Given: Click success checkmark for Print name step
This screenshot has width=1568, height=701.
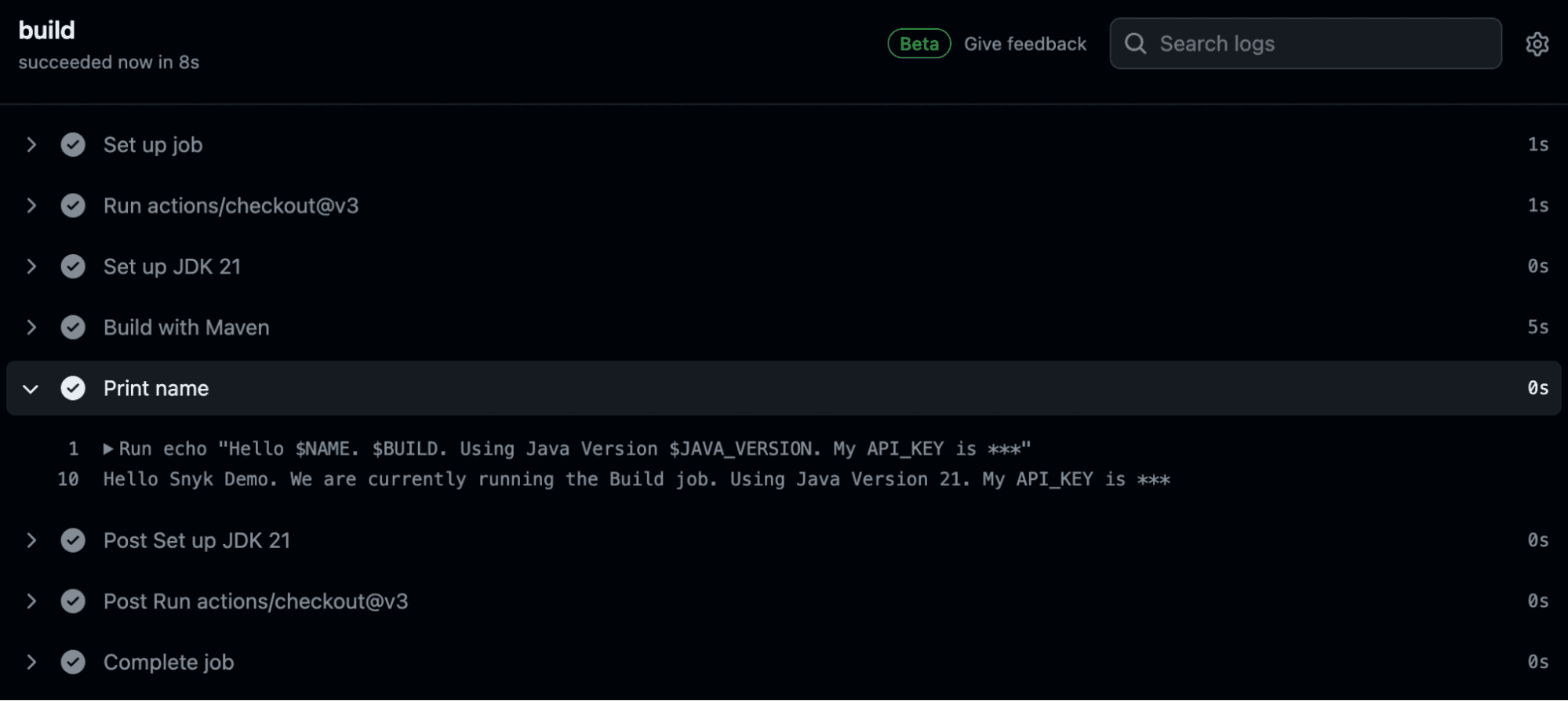Looking at the screenshot, I should tap(73, 388).
